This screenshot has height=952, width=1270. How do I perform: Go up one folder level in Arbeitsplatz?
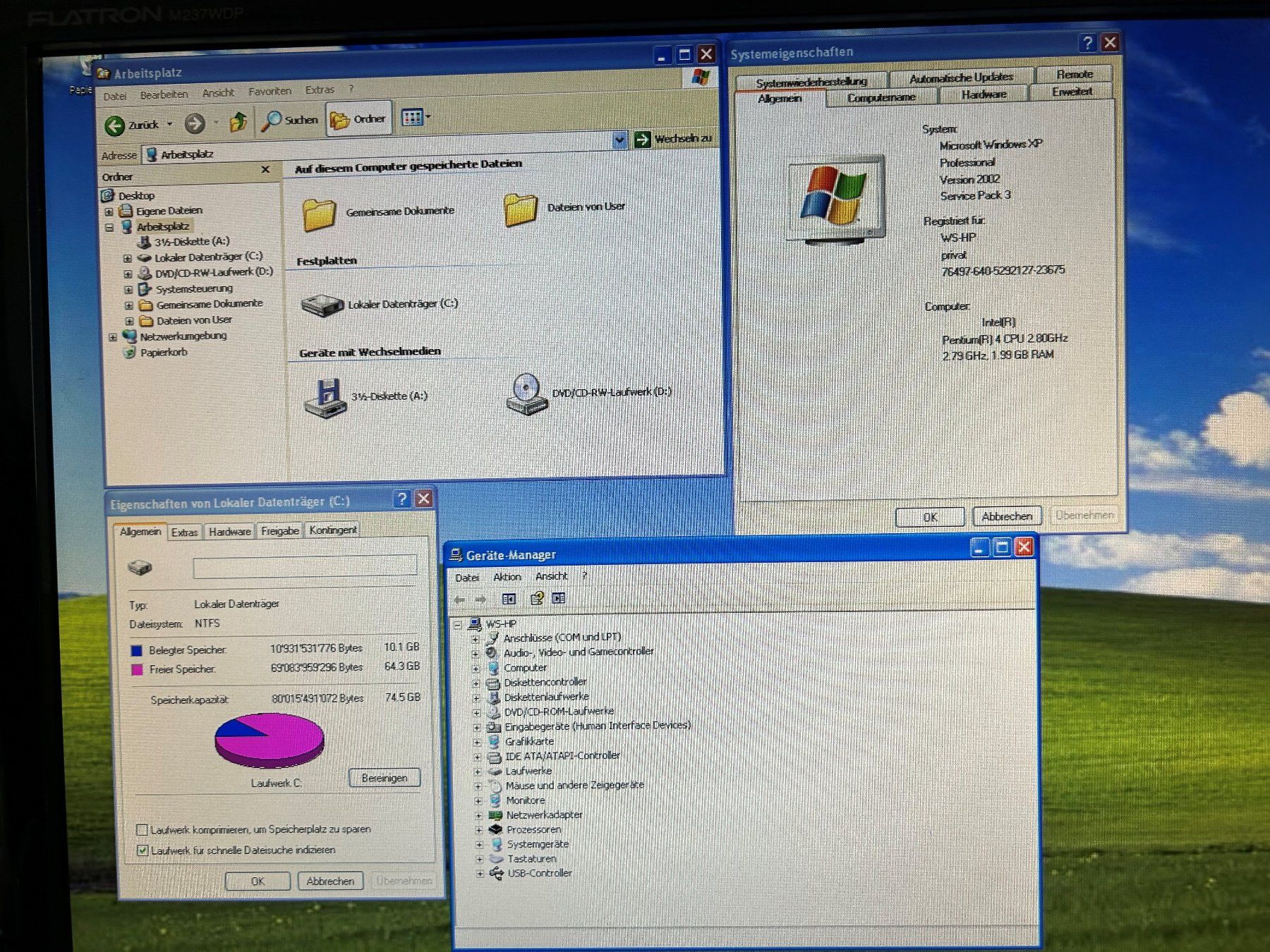[x=238, y=122]
